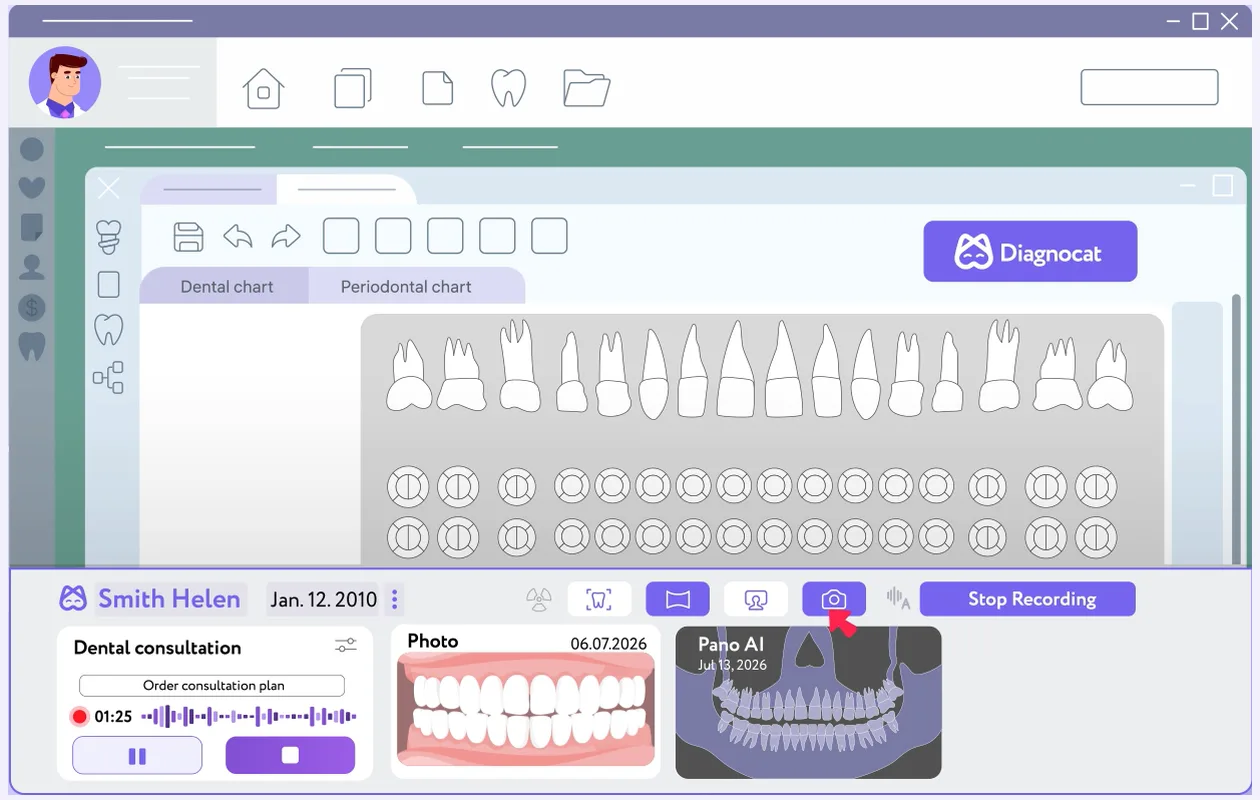
Task: Close the inner chart panel with X
Action: pos(109,188)
